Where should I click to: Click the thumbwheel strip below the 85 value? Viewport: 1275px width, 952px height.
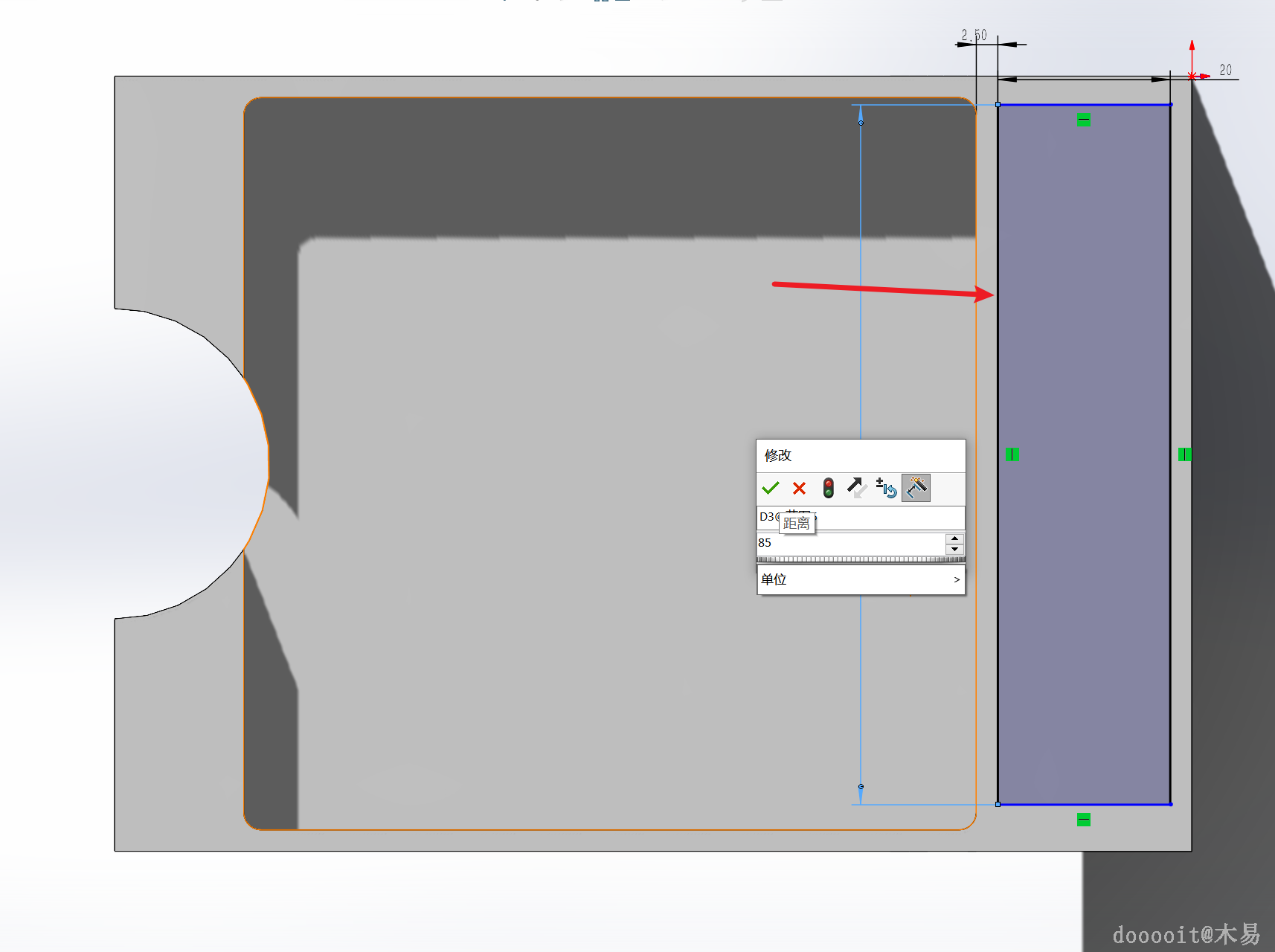(x=861, y=559)
